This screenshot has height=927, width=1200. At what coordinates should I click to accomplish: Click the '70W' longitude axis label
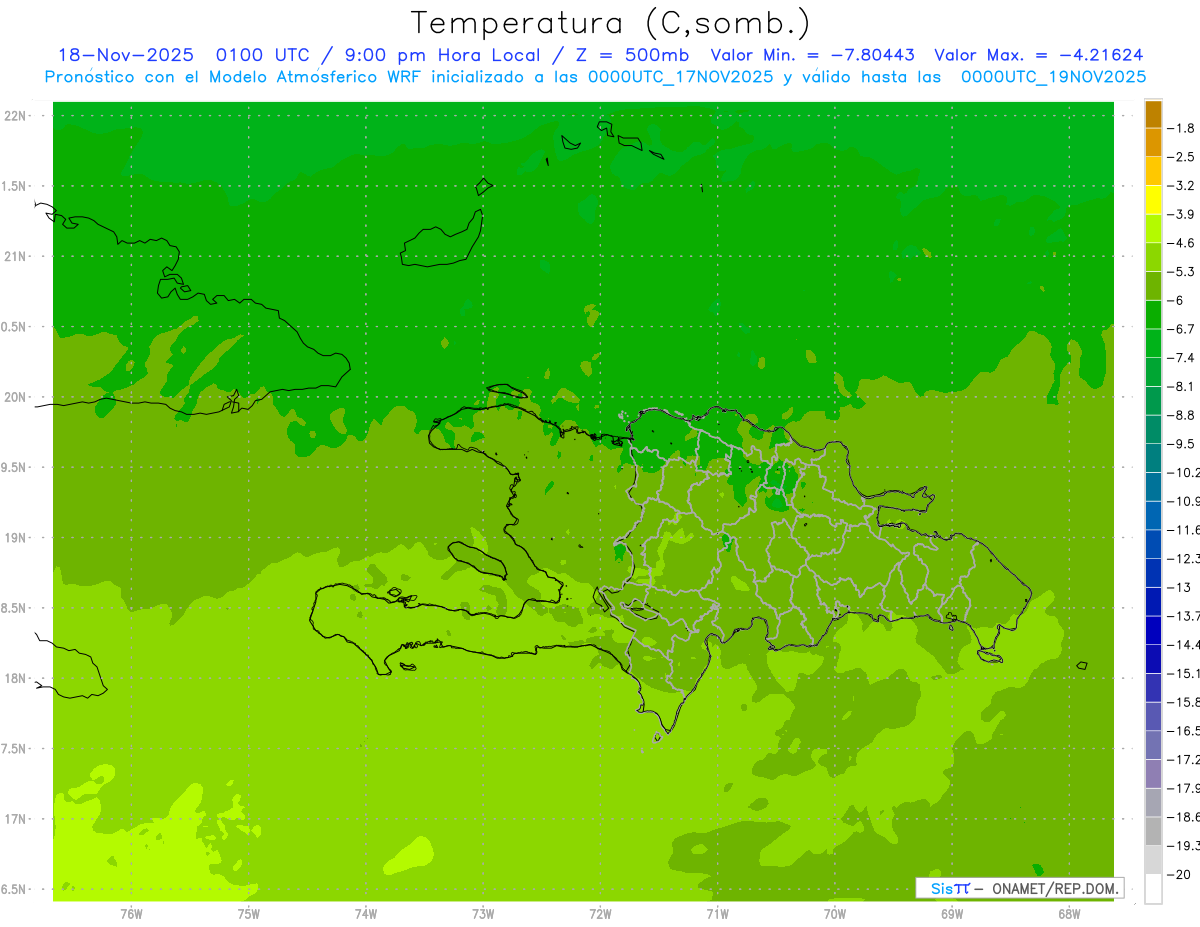(x=835, y=913)
